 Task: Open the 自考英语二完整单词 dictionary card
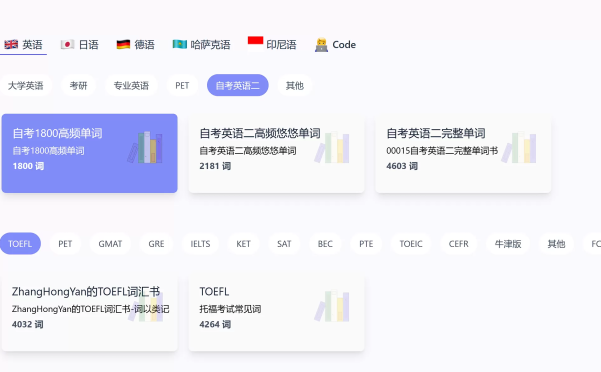coord(463,153)
